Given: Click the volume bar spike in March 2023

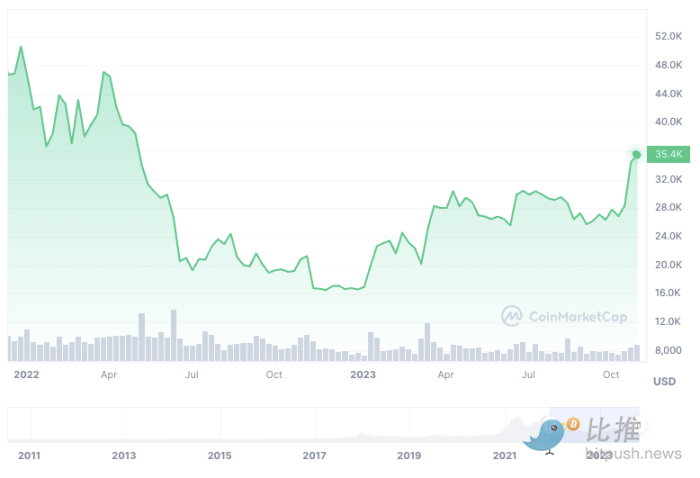Looking at the screenshot, I should click(427, 342).
